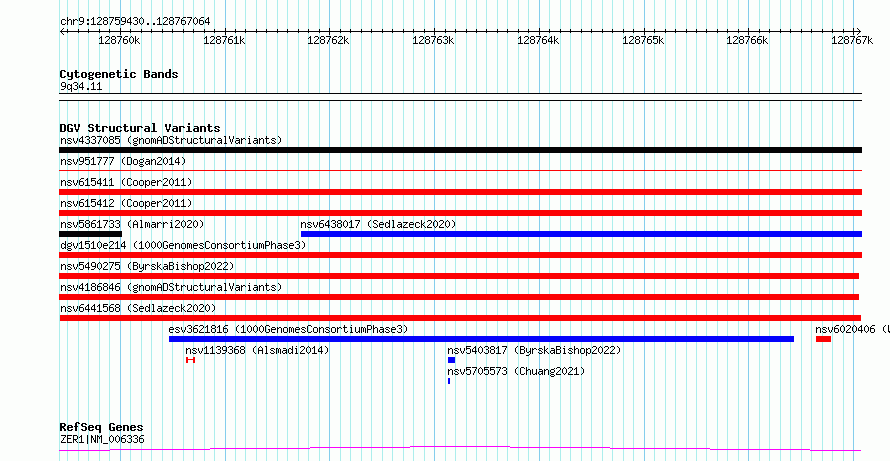The width and height of the screenshot is (890, 461).
Task: Open nsv5705573 (Chuang2021) label
Action: pyautogui.click(x=516, y=371)
